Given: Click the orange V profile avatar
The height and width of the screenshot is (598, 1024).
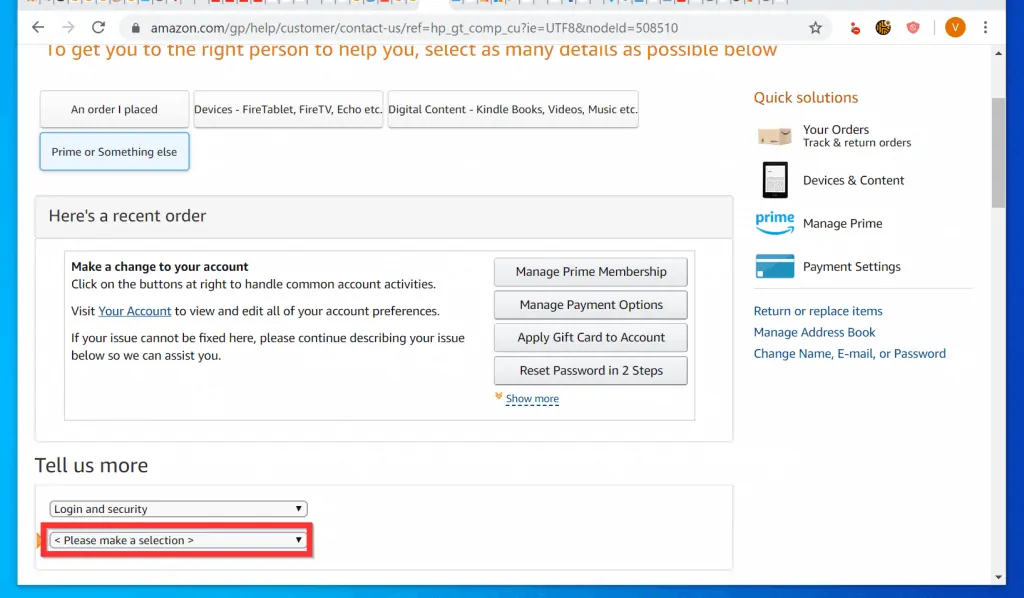Looking at the screenshot, I should coord(954,29).
